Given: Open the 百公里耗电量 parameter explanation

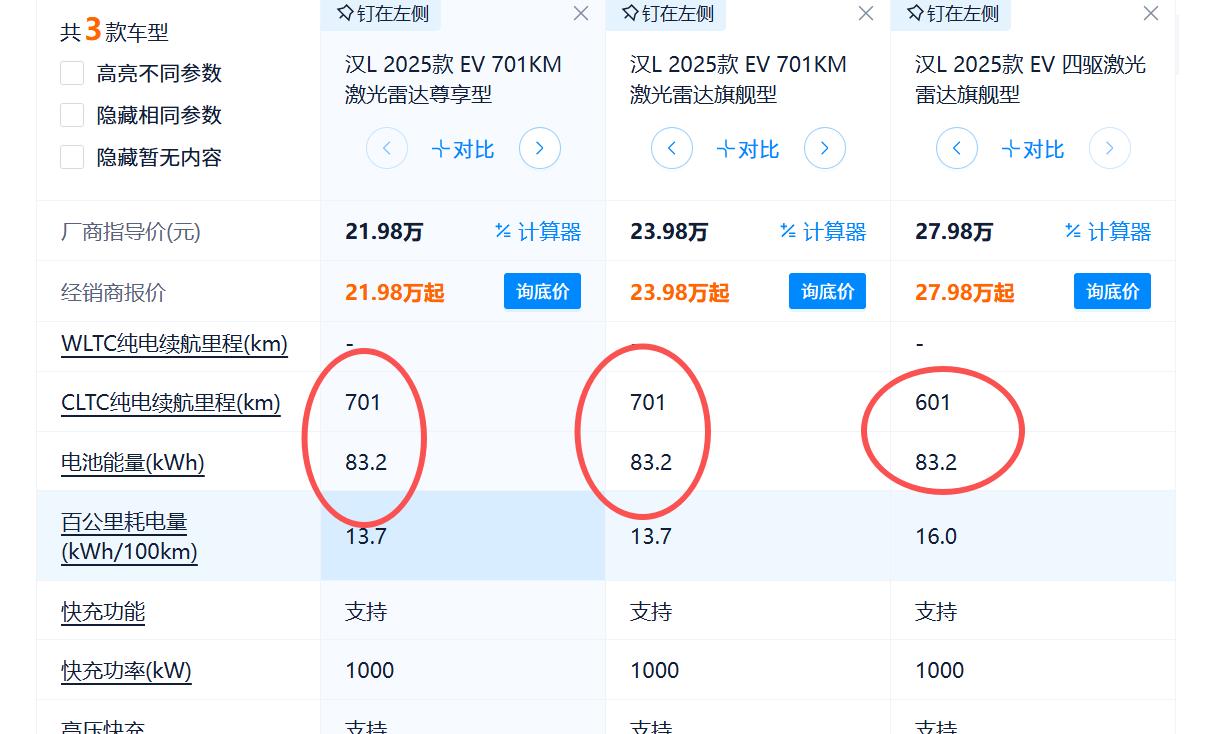Looking at the screenshot, I should coord(129,537).
